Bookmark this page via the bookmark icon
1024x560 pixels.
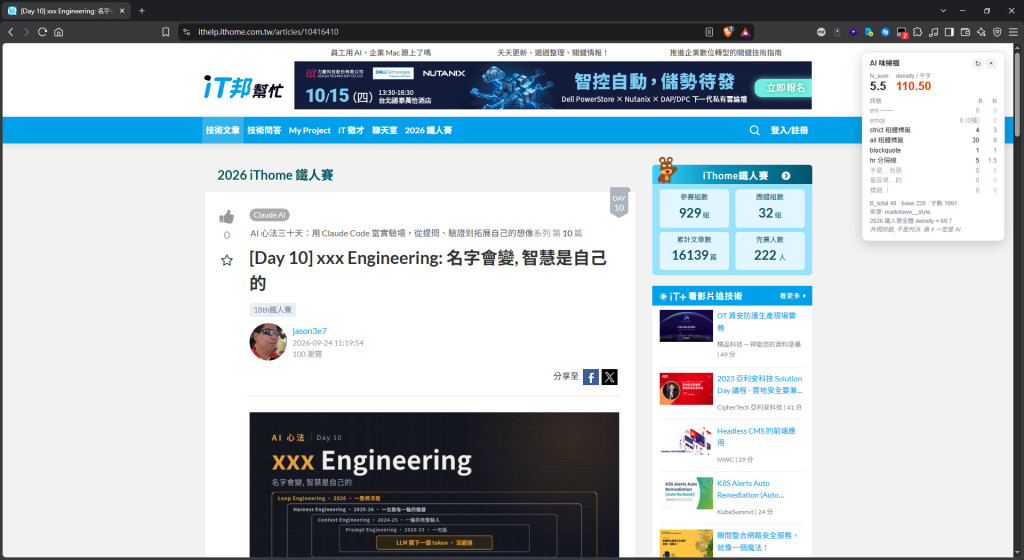pos(166,31)
